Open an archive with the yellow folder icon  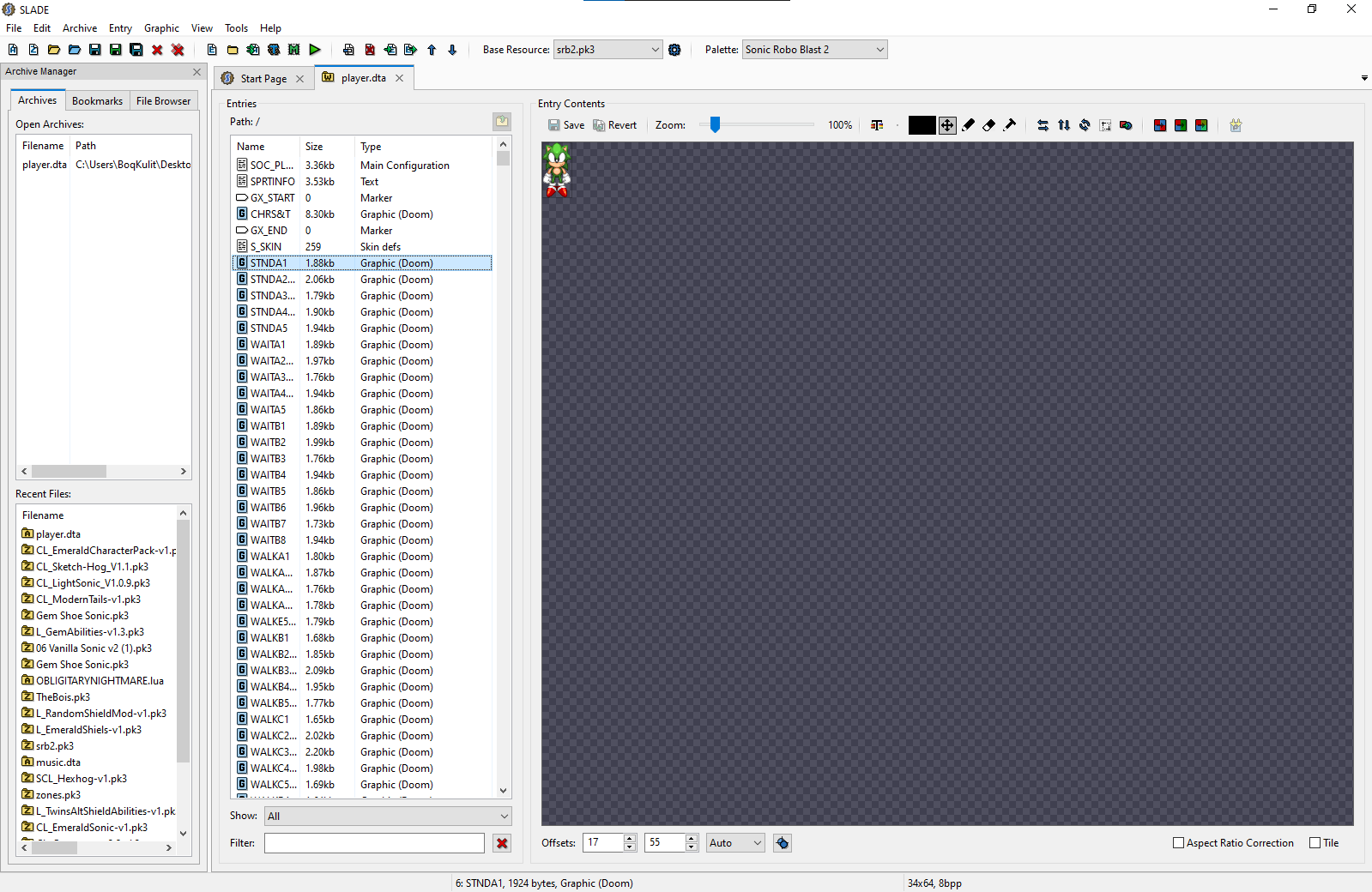tap(54, 50)
